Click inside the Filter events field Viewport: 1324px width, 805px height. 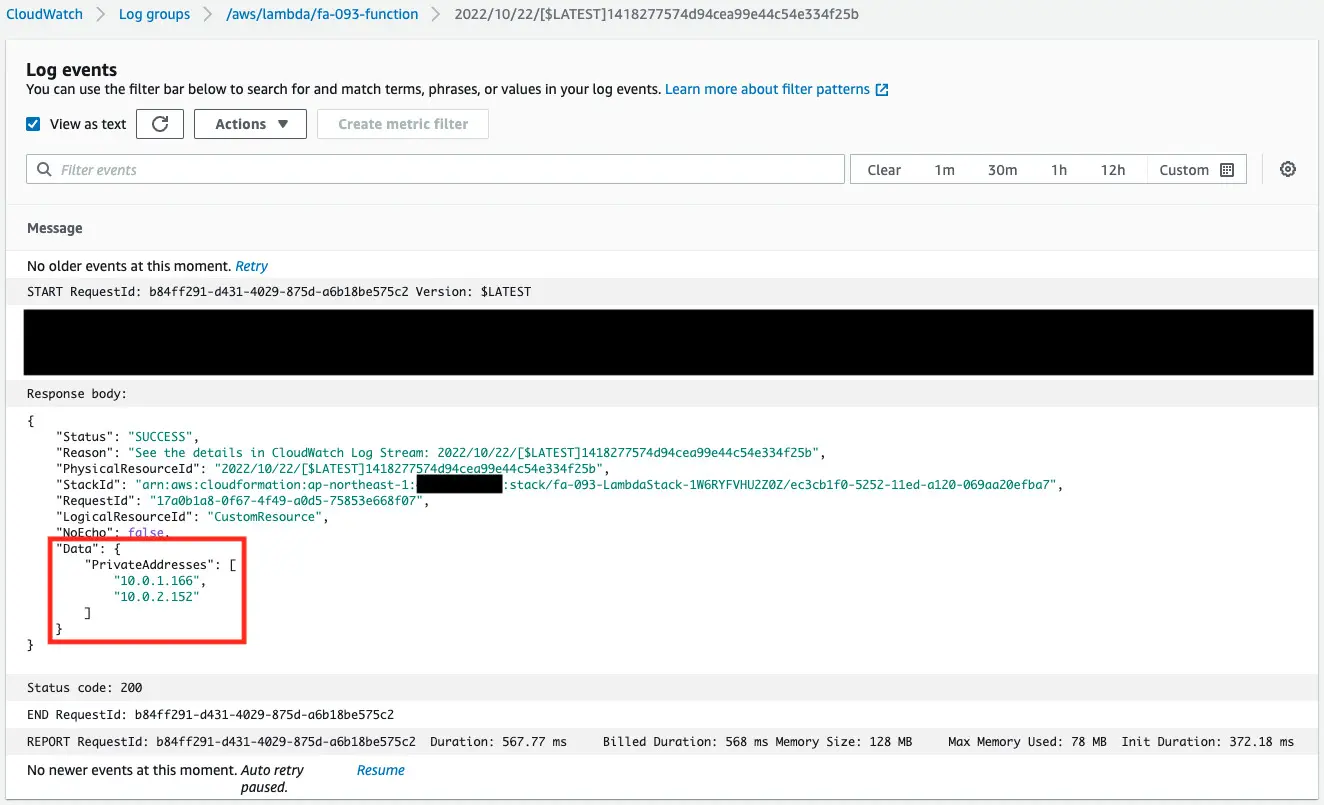coord(300,168)
